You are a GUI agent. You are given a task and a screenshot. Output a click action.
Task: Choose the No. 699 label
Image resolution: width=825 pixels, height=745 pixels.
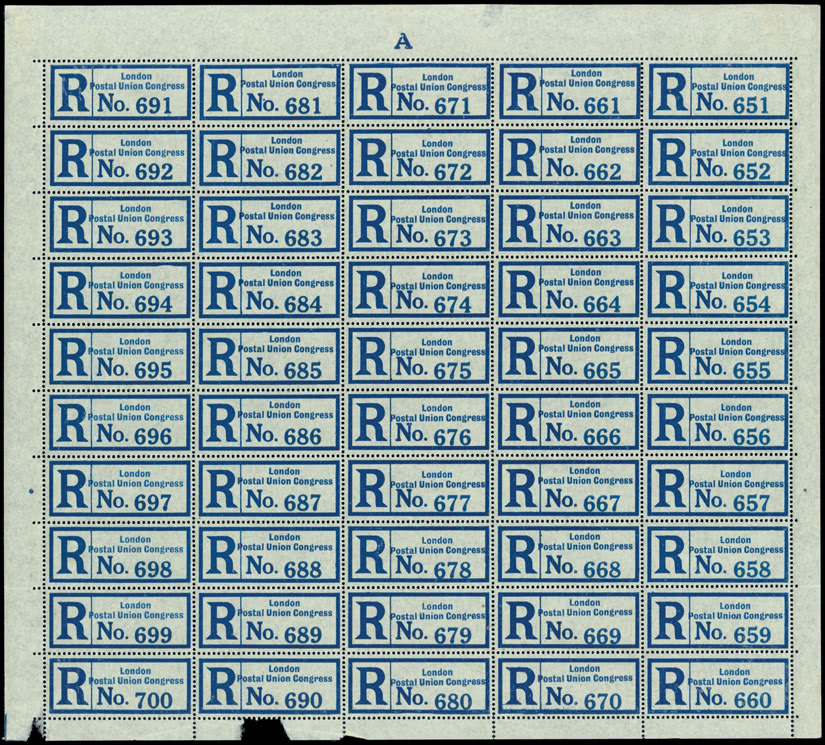coord(120,621)
